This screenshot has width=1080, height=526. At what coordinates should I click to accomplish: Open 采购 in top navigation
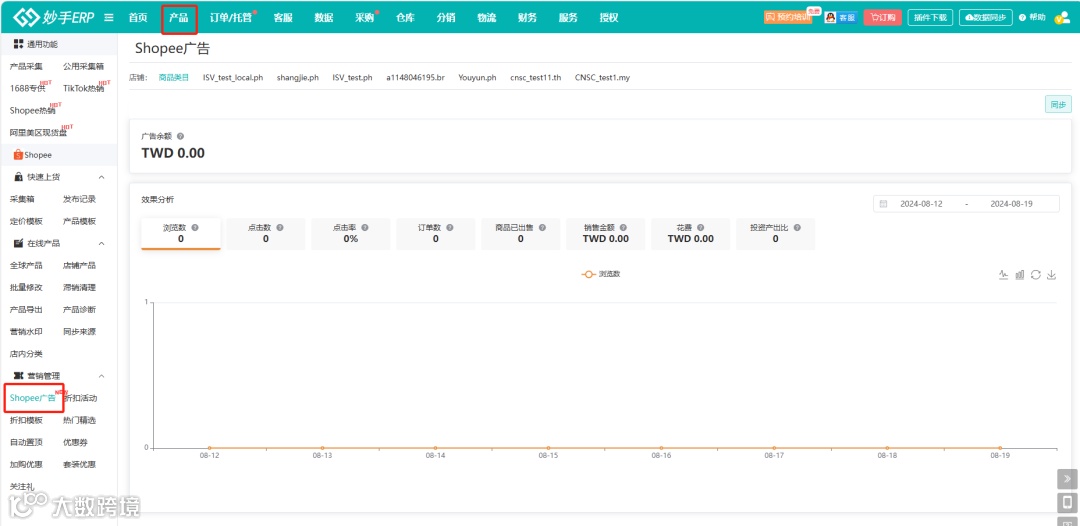coord(364,18)
